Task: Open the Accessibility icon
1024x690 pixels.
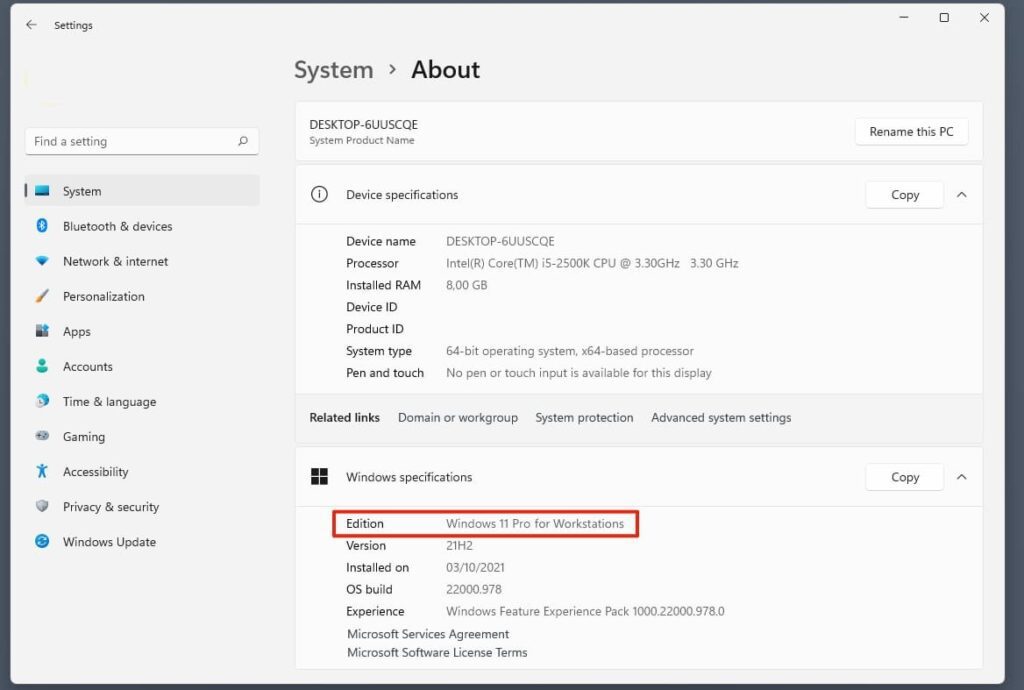Action: pos(42,471)
